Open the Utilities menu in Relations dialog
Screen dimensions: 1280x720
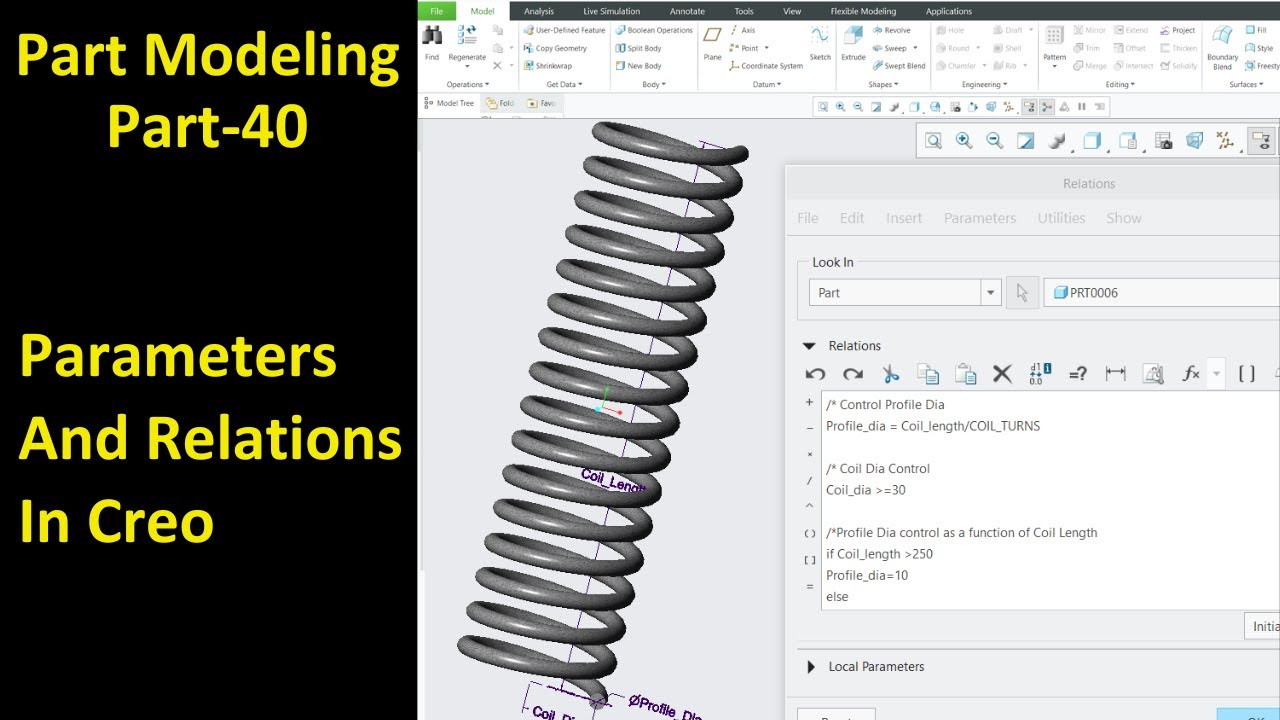click(1061, 218)
